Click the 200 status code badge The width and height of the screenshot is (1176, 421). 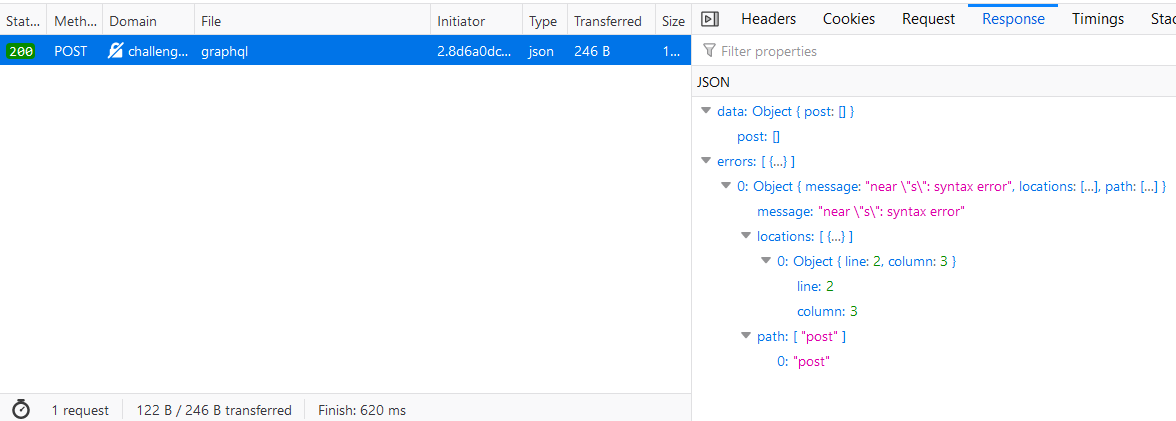click(21, 51)
